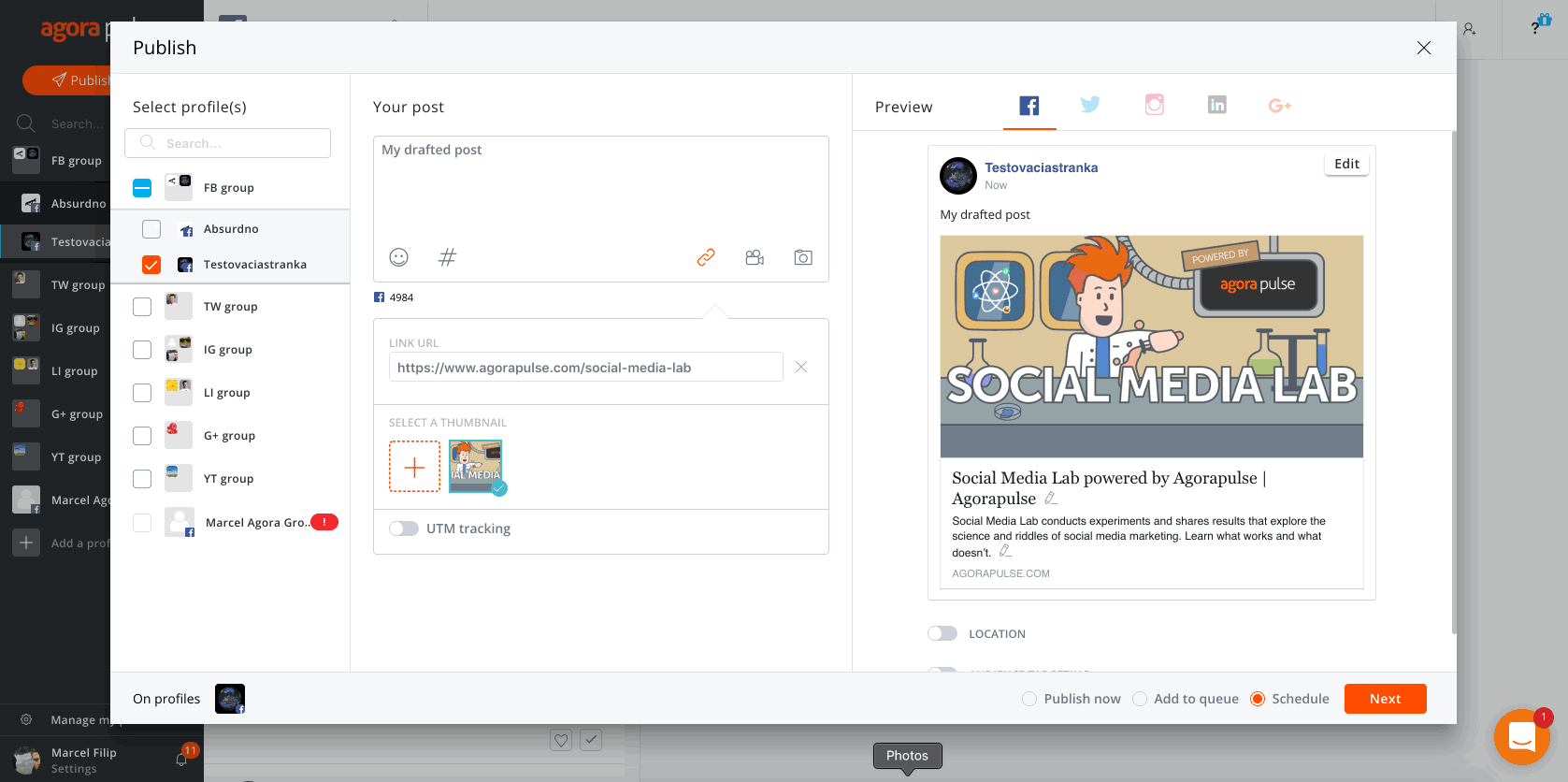Switch preview to the Twitter tab

point(1090,105)
